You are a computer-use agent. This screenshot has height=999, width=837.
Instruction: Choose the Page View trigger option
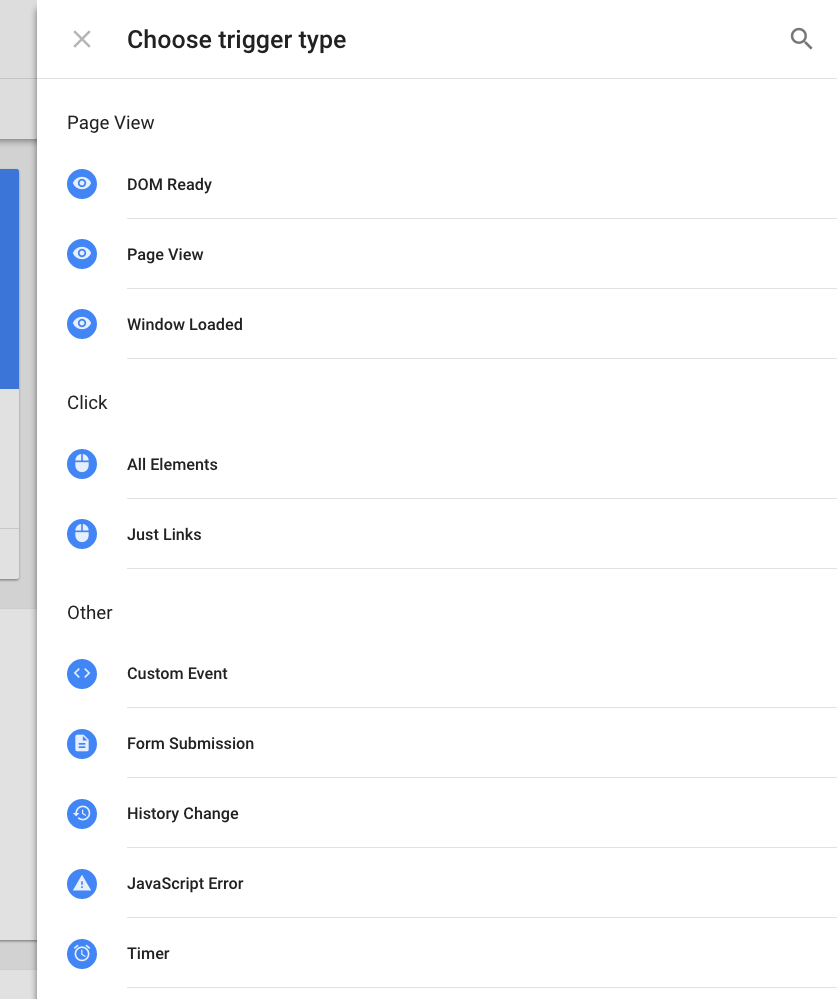point(165,255)
